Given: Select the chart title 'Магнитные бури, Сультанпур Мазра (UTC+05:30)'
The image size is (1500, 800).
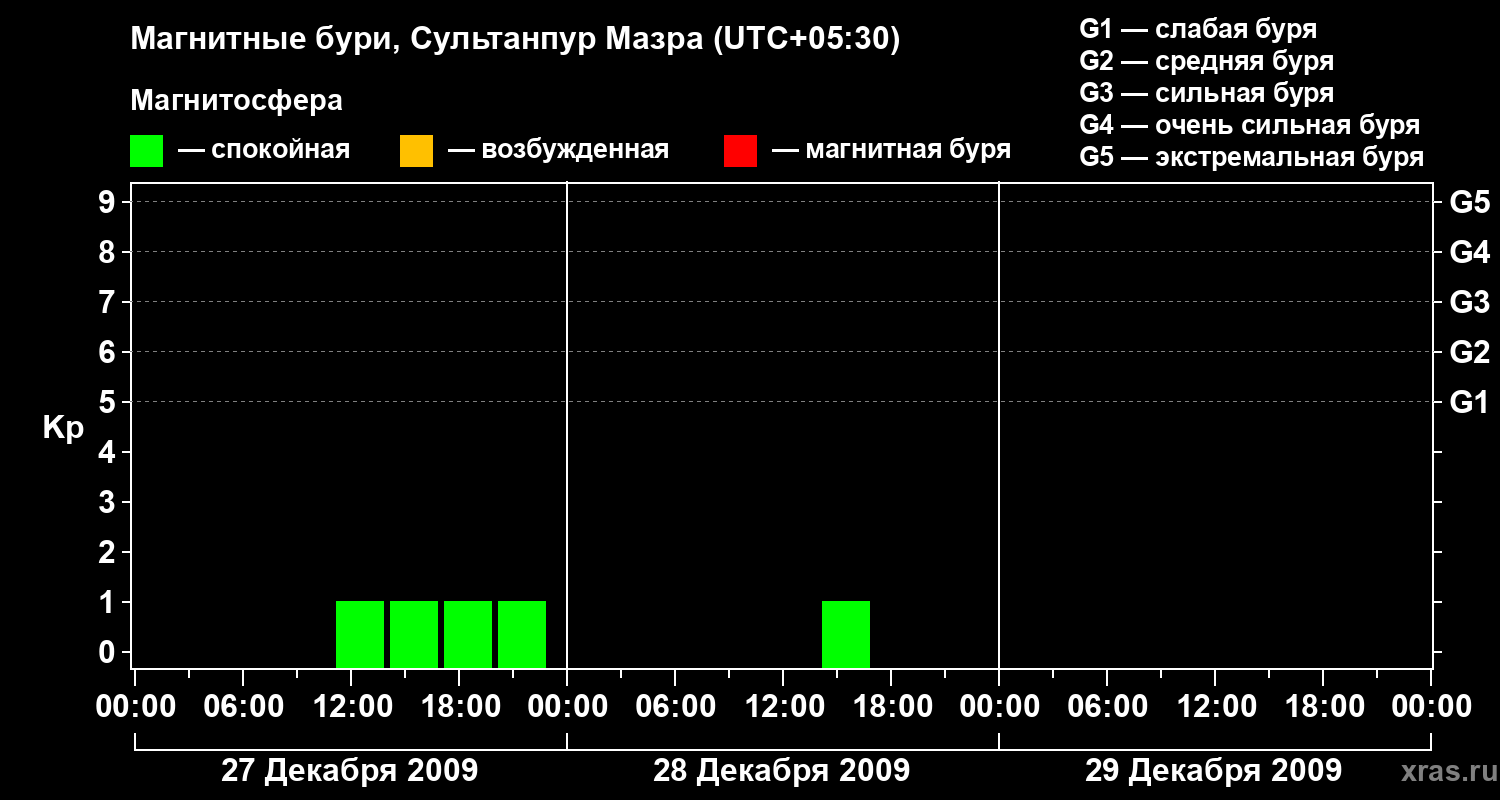Looking at the screenshot, I should (515, 39).
